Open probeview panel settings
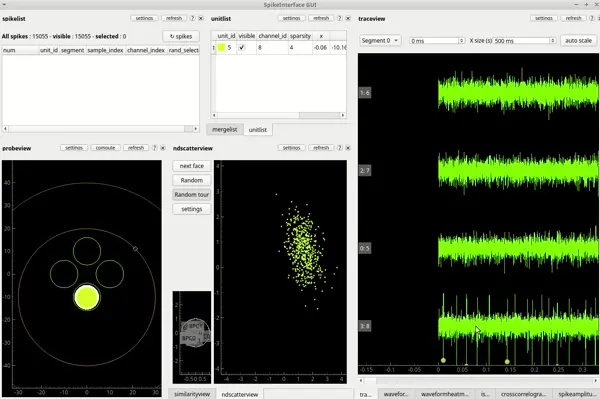Viewport: 600px width, 399px height. point(74,148)
